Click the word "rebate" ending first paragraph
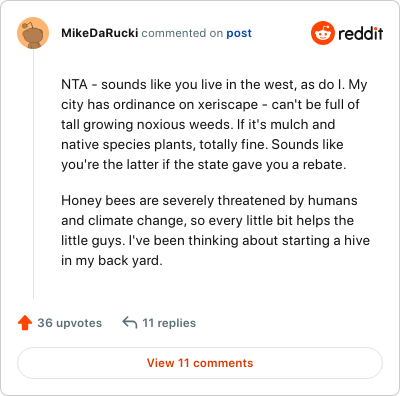Image resolution: width=400 pixels, height=396 pixels. tap(322, 164)
